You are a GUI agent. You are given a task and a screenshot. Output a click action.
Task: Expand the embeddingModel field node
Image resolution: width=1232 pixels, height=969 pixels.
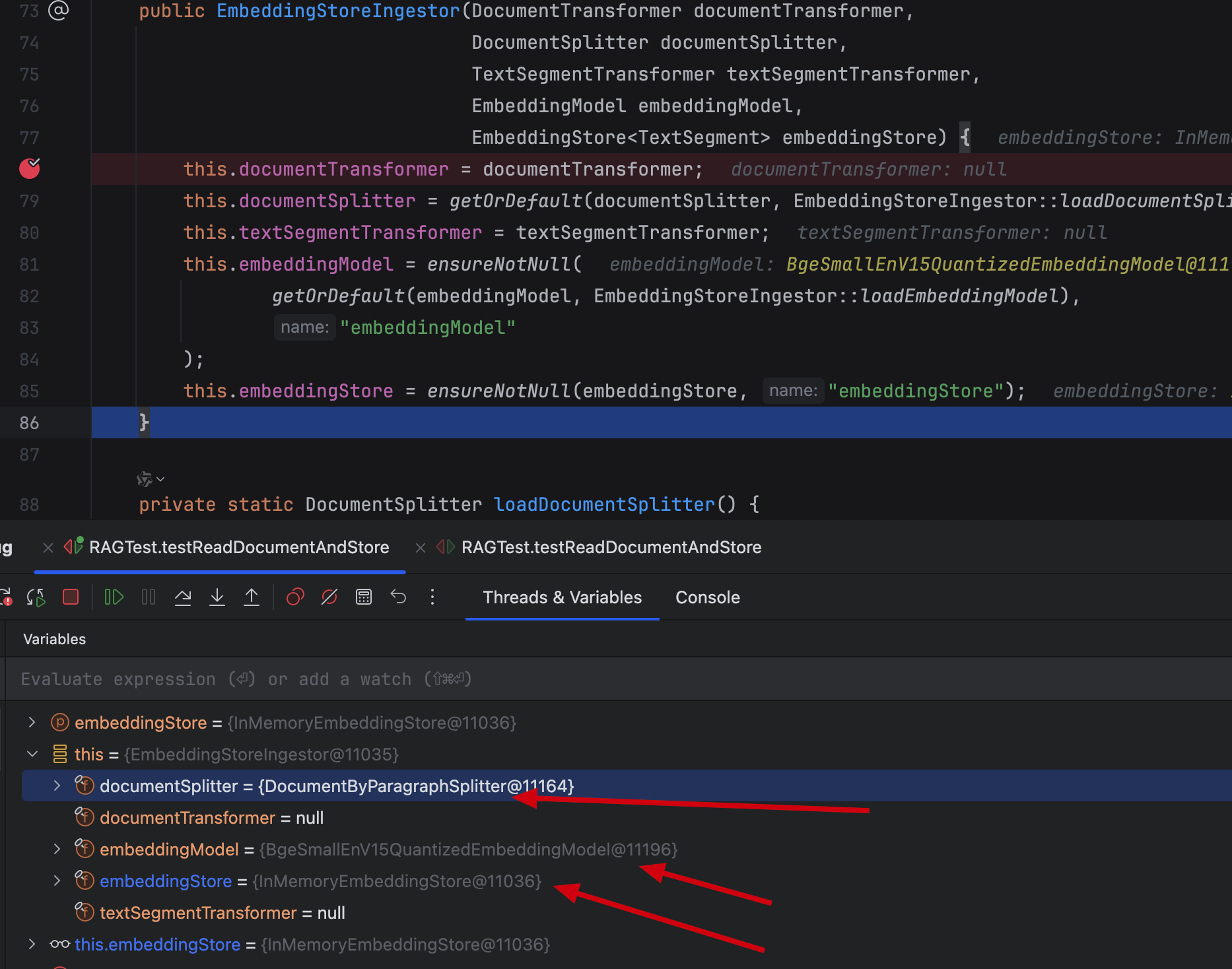point(57,850)
